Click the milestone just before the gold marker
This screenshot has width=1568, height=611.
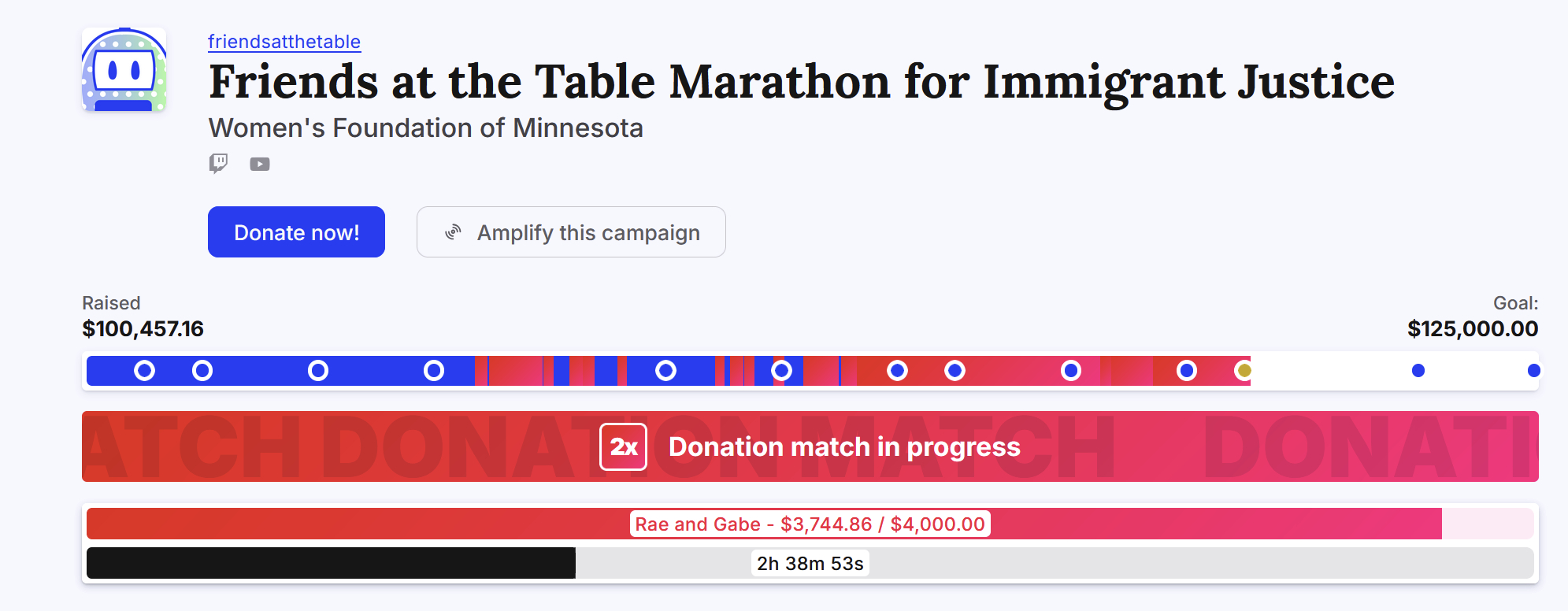coord(1187,371)
